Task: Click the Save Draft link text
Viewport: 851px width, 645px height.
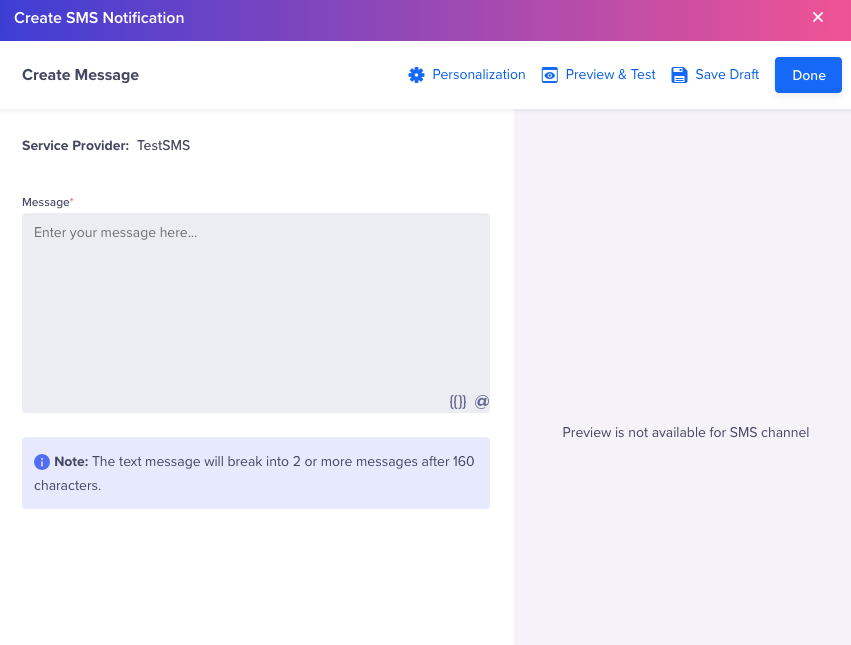Action: point(727,74)
